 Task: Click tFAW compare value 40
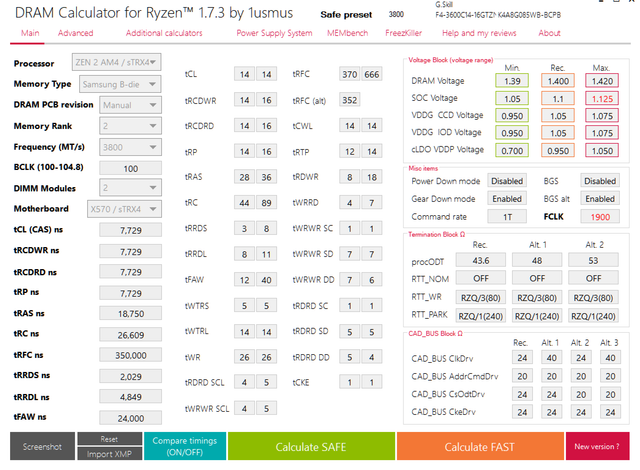coord(267,280)
